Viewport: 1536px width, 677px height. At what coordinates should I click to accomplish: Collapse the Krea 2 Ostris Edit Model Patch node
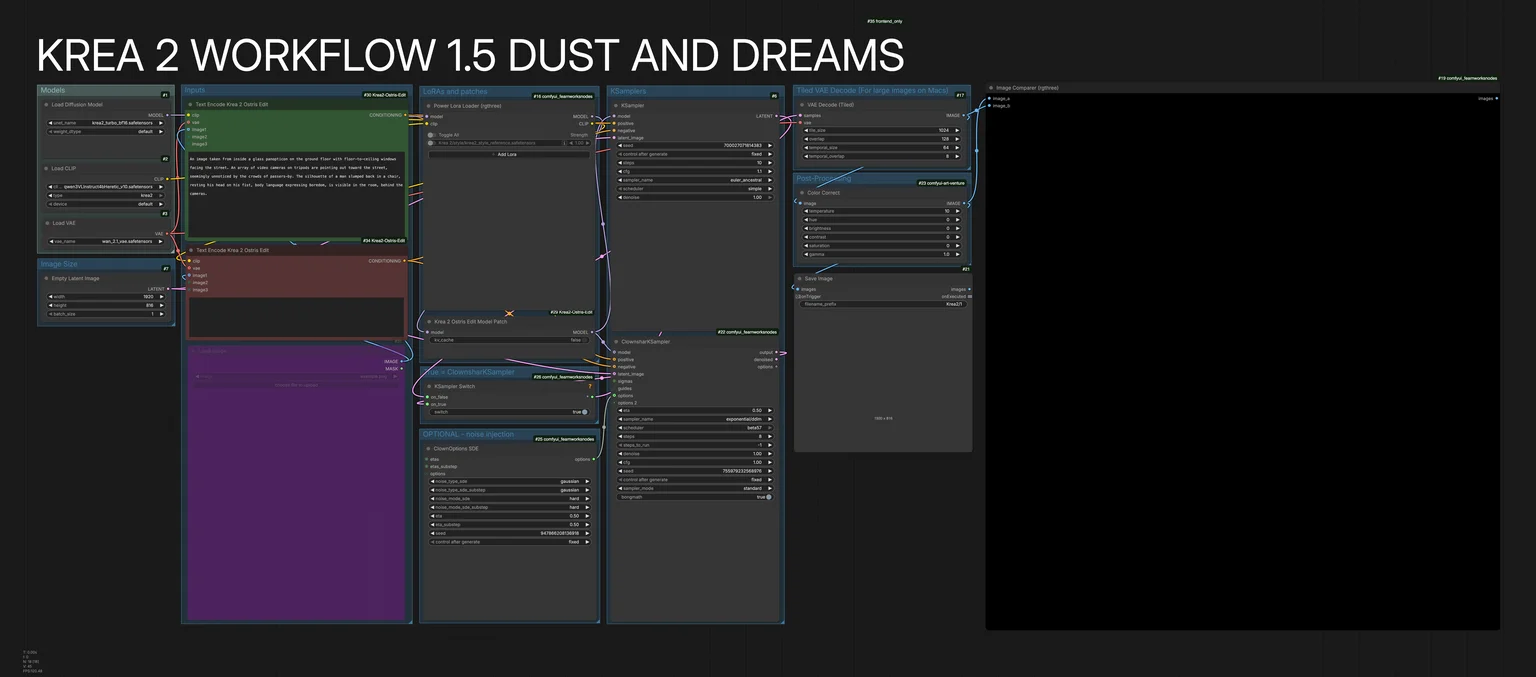[x=428, y=322]
